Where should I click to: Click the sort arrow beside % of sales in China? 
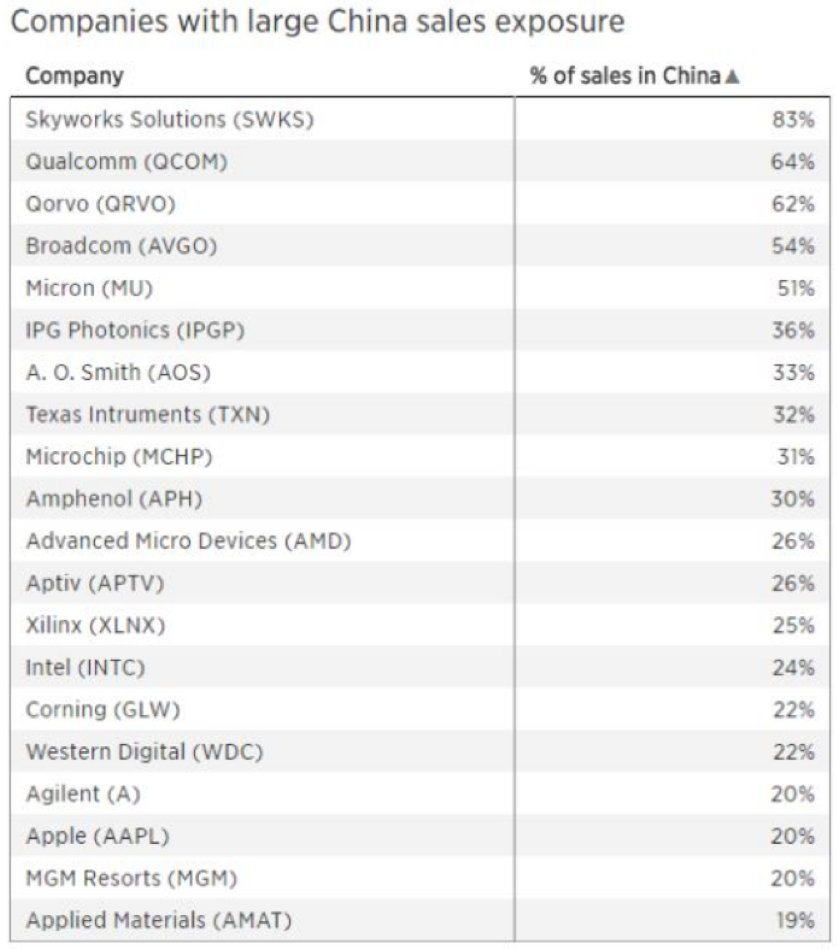(731, 77)
